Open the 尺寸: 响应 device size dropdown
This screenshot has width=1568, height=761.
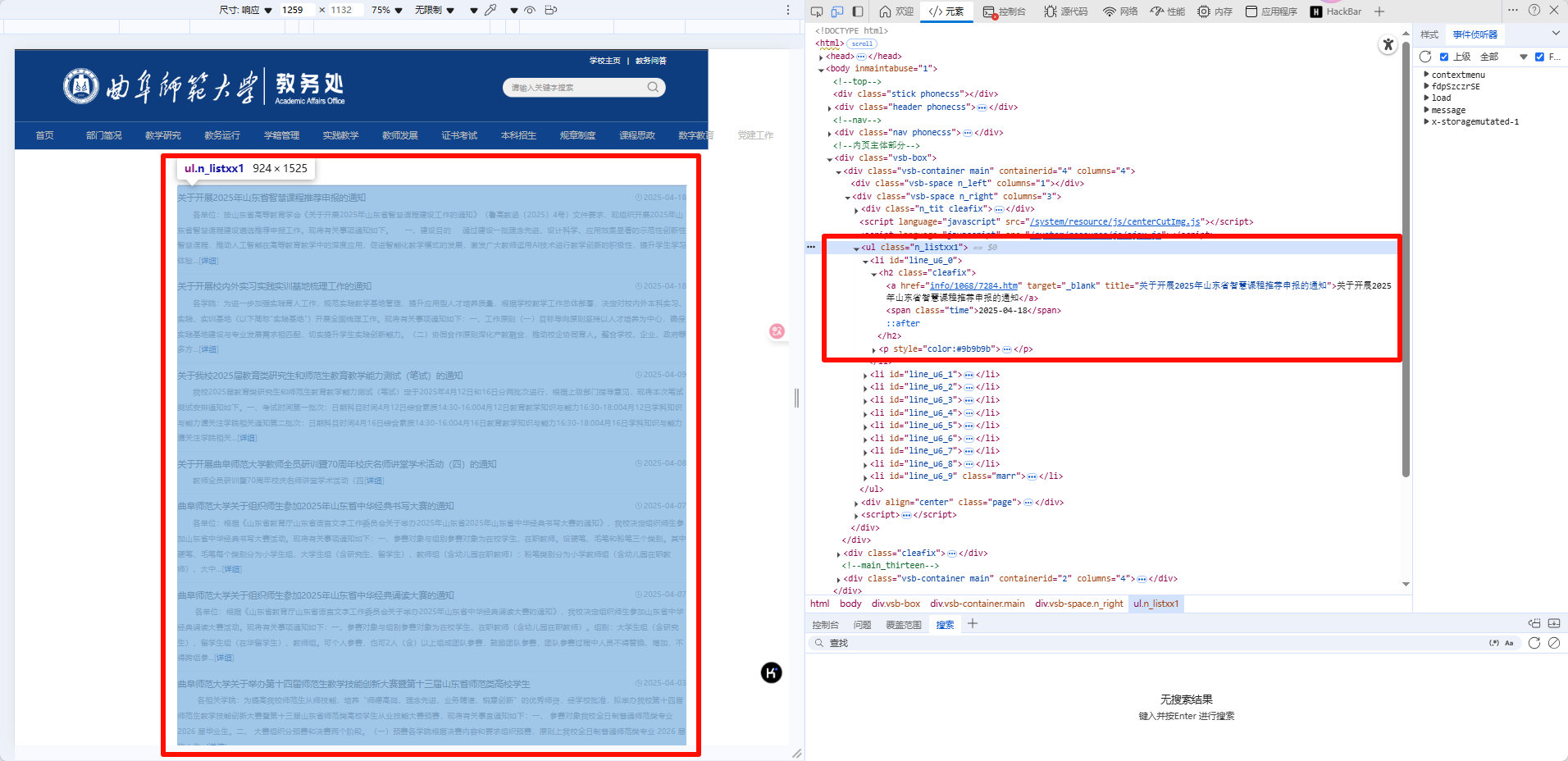[246, 10]
